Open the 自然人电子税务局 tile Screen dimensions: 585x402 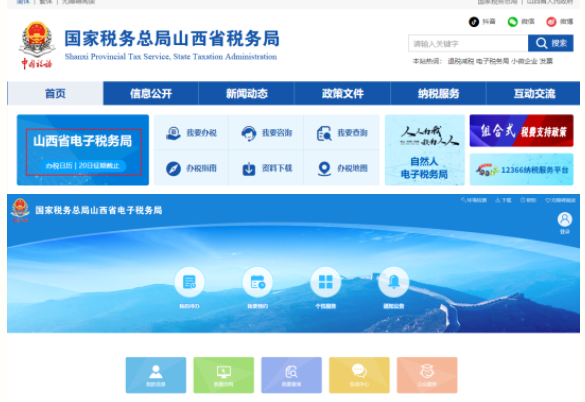[425, 150]
